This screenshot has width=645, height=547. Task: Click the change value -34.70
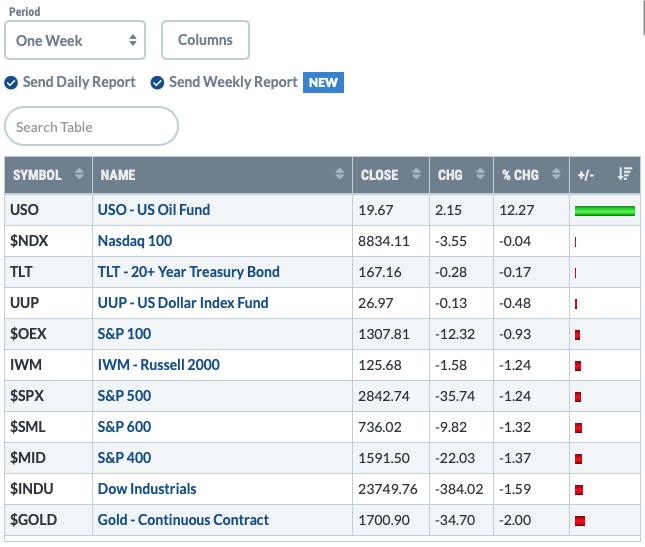[455, 520]
